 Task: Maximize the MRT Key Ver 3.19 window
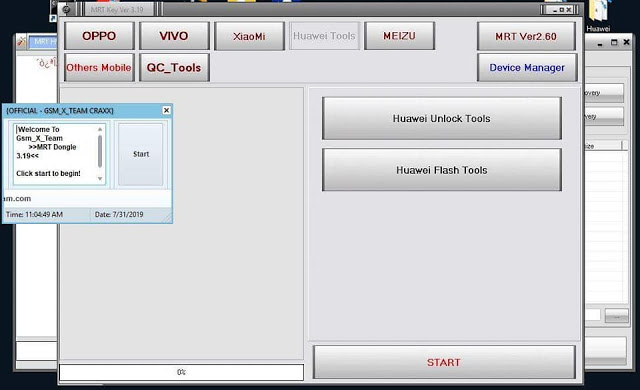562,10
